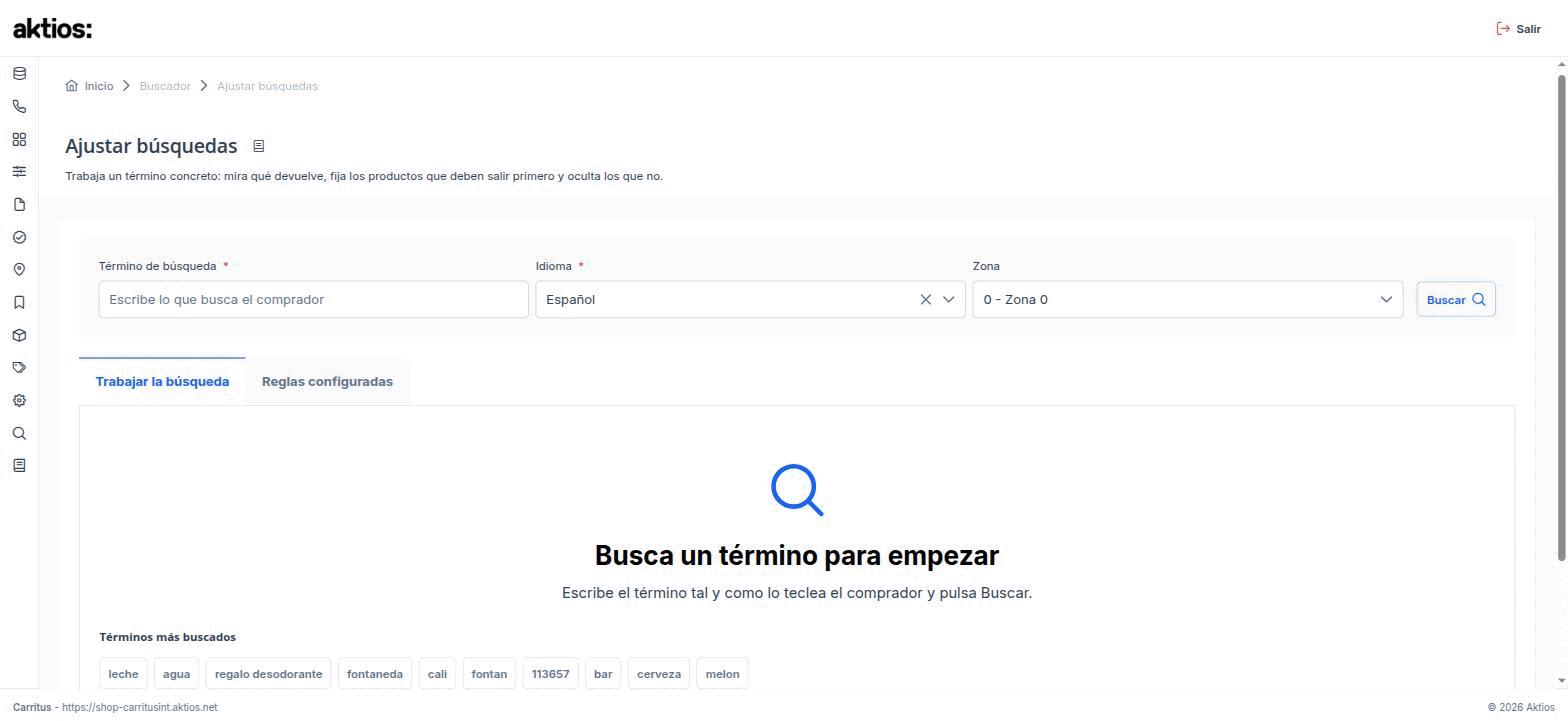Switch to Trabajar la búsqueda tab
The height and width of the screenshot is (721, 1568).
pyautogui.click(x=162, y=381)
